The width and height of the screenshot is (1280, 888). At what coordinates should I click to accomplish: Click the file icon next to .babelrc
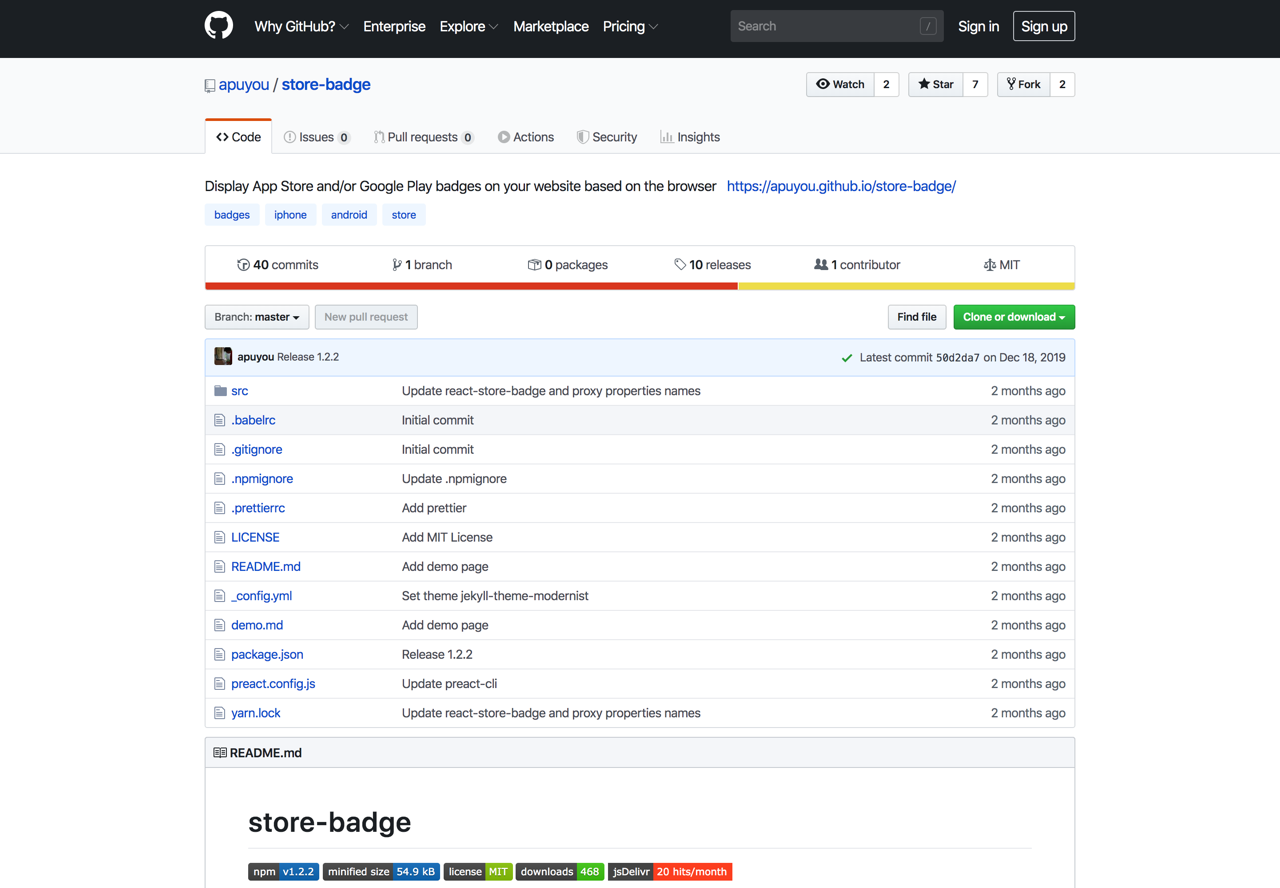219,420
